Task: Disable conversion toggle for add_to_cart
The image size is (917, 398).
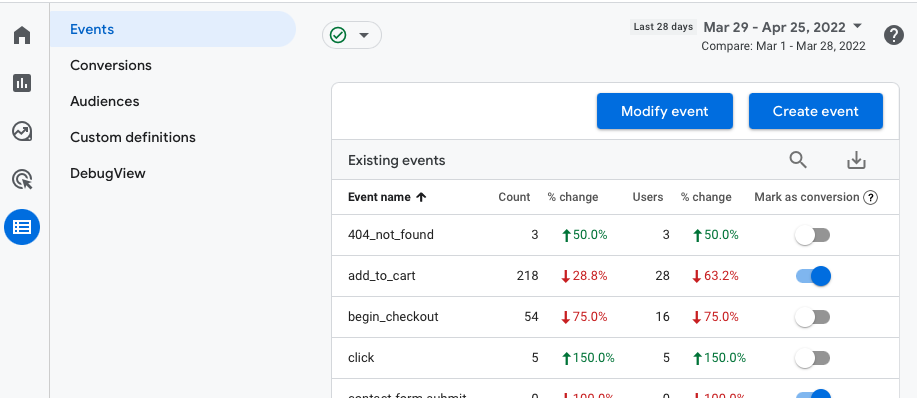Action: coord(813,276)
